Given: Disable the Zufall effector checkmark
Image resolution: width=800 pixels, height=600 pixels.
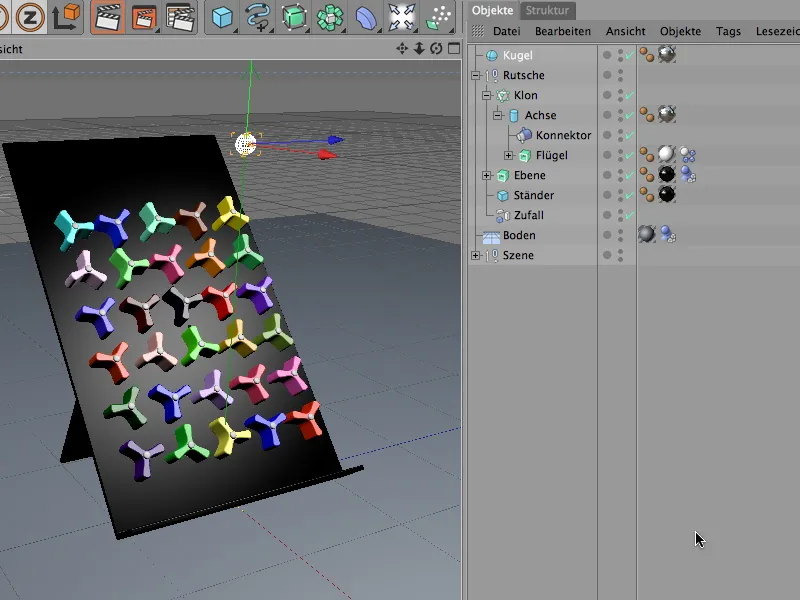Looking at the screenshot, I should [x=629, y=215].
